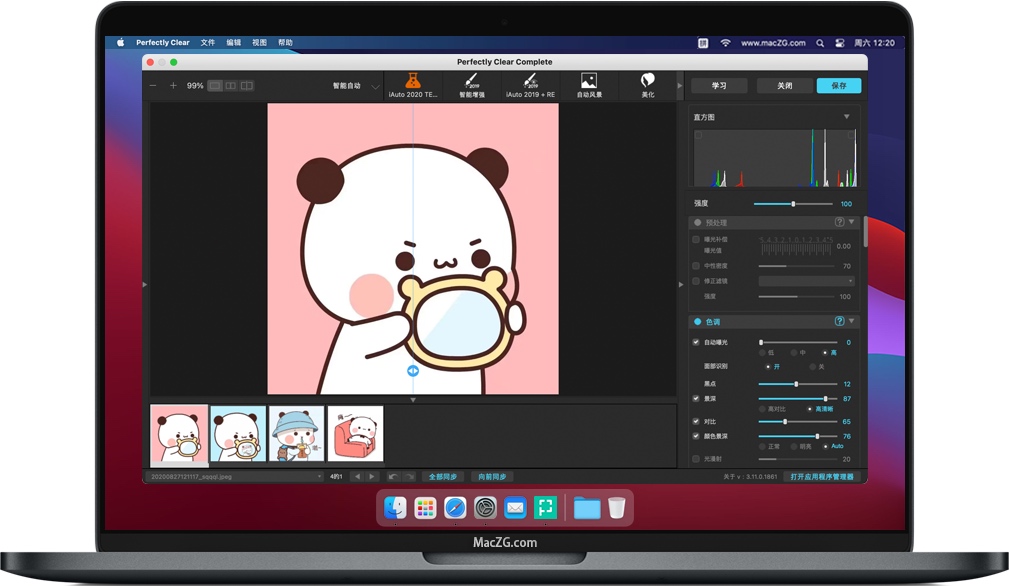Open the 视图 menu in menu bar
This screenshot has height=586, width=1009.
pos(260,43)
